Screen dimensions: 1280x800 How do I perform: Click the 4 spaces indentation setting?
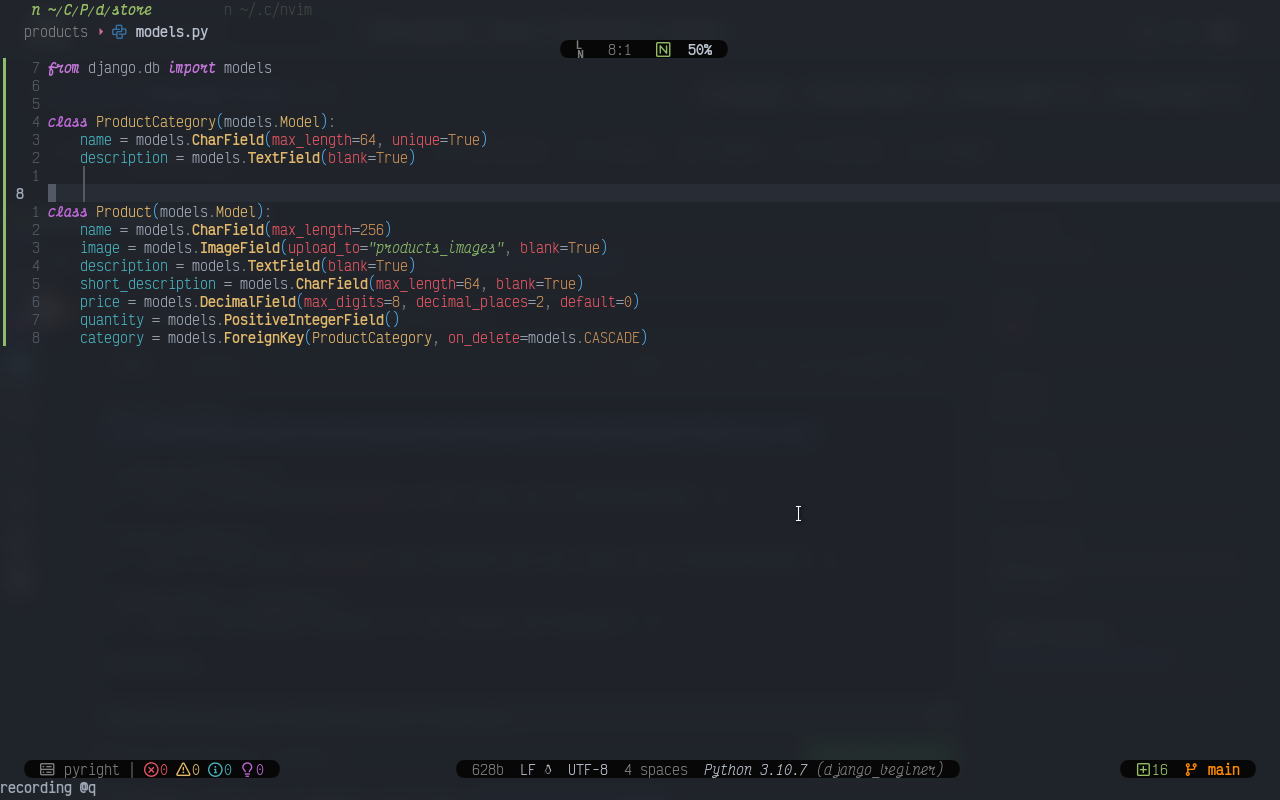tap(656, 770)
